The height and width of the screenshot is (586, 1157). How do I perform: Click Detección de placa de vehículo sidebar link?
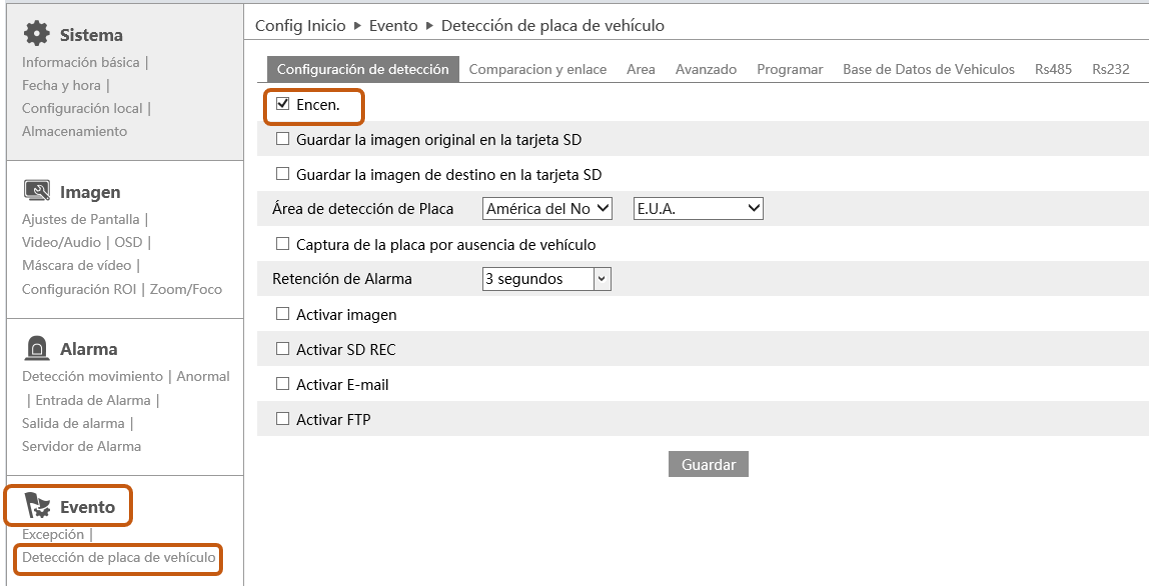pos(119,557)
